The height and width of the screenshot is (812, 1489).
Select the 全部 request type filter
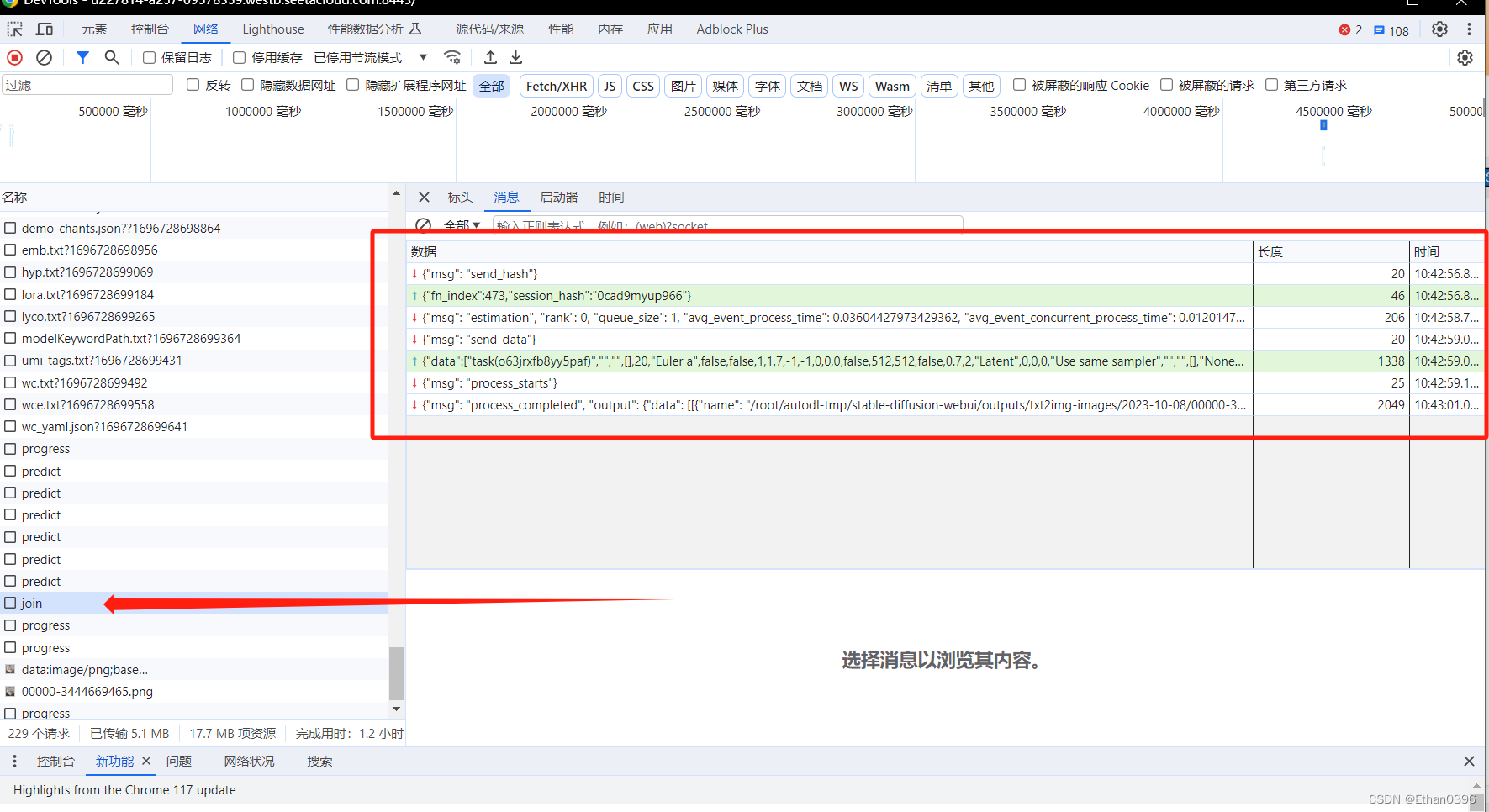point(492,86)
